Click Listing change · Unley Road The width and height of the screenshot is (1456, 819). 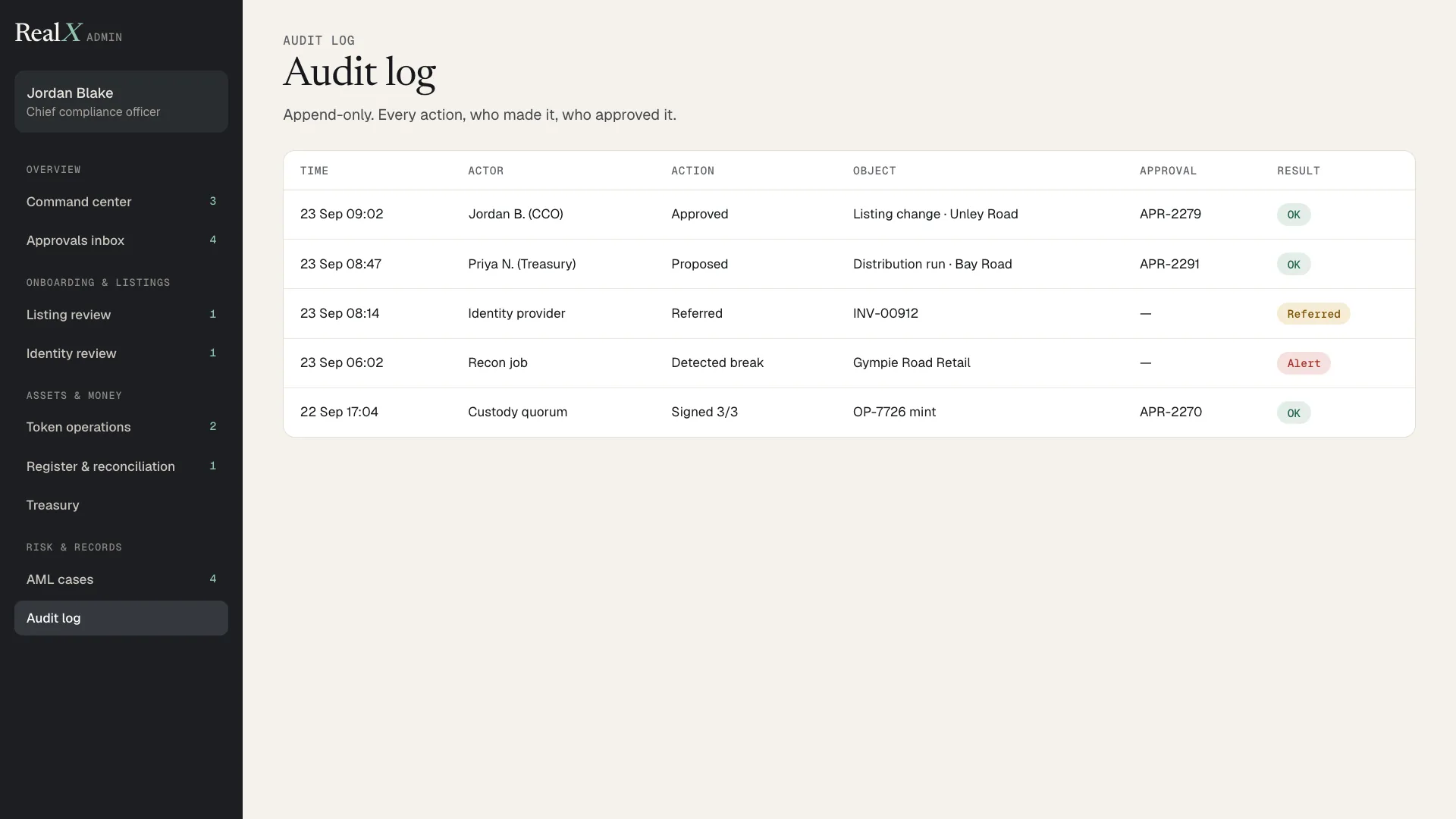[x=935, y=214]
